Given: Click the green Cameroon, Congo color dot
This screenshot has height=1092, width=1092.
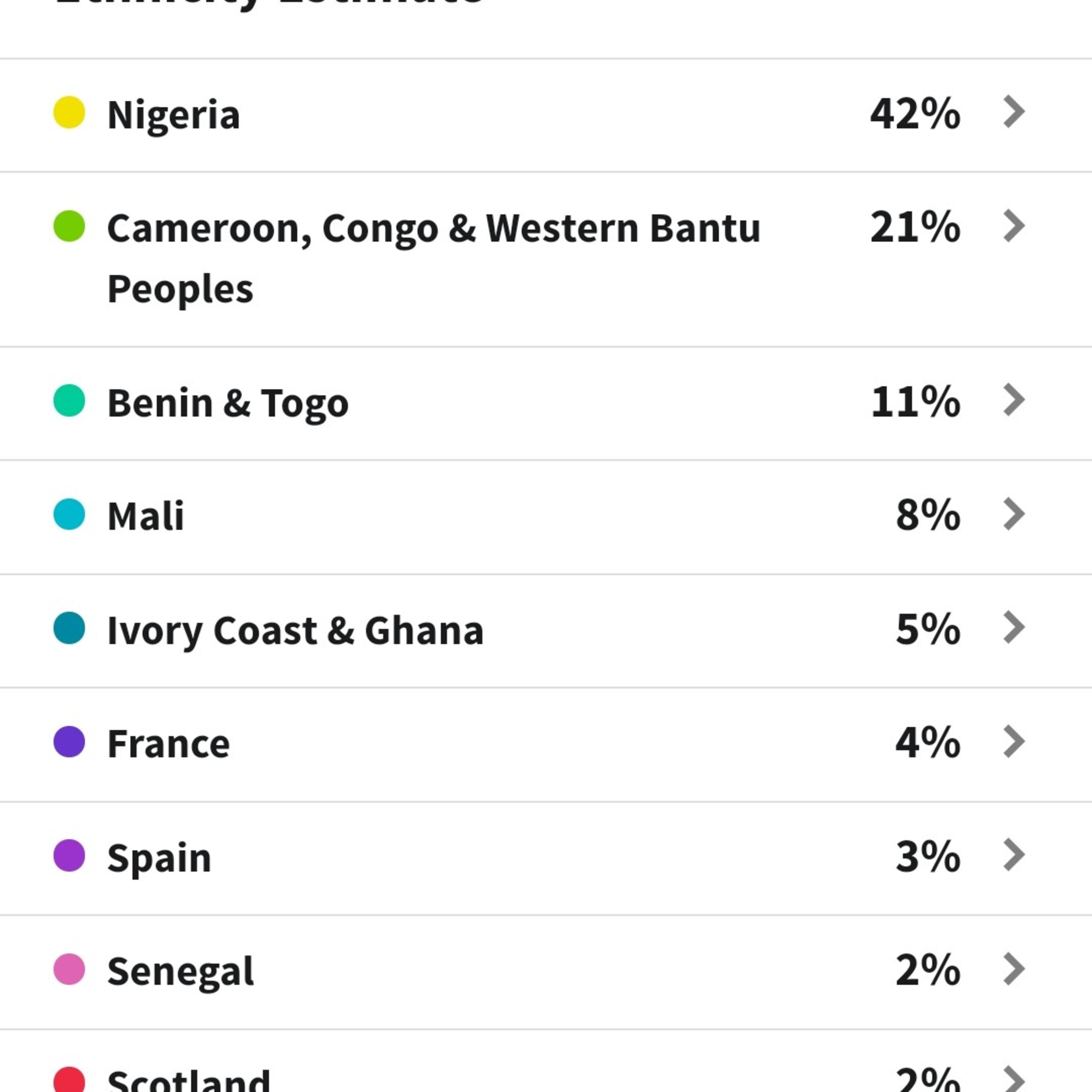Looking at the screenshot, I should pyautogui.click(x=69, y=226).
